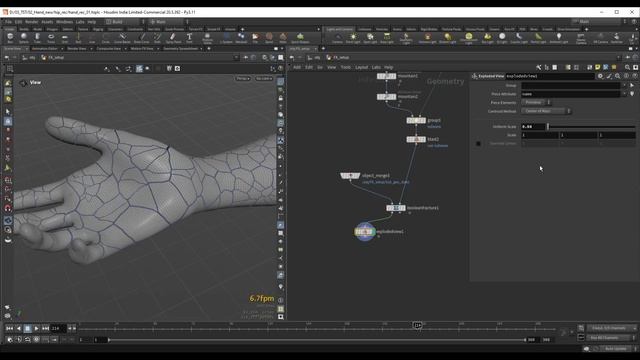Open the Render menu
Image resolution: width=640 pixels, height=360 pixels.
coord(31,22)
